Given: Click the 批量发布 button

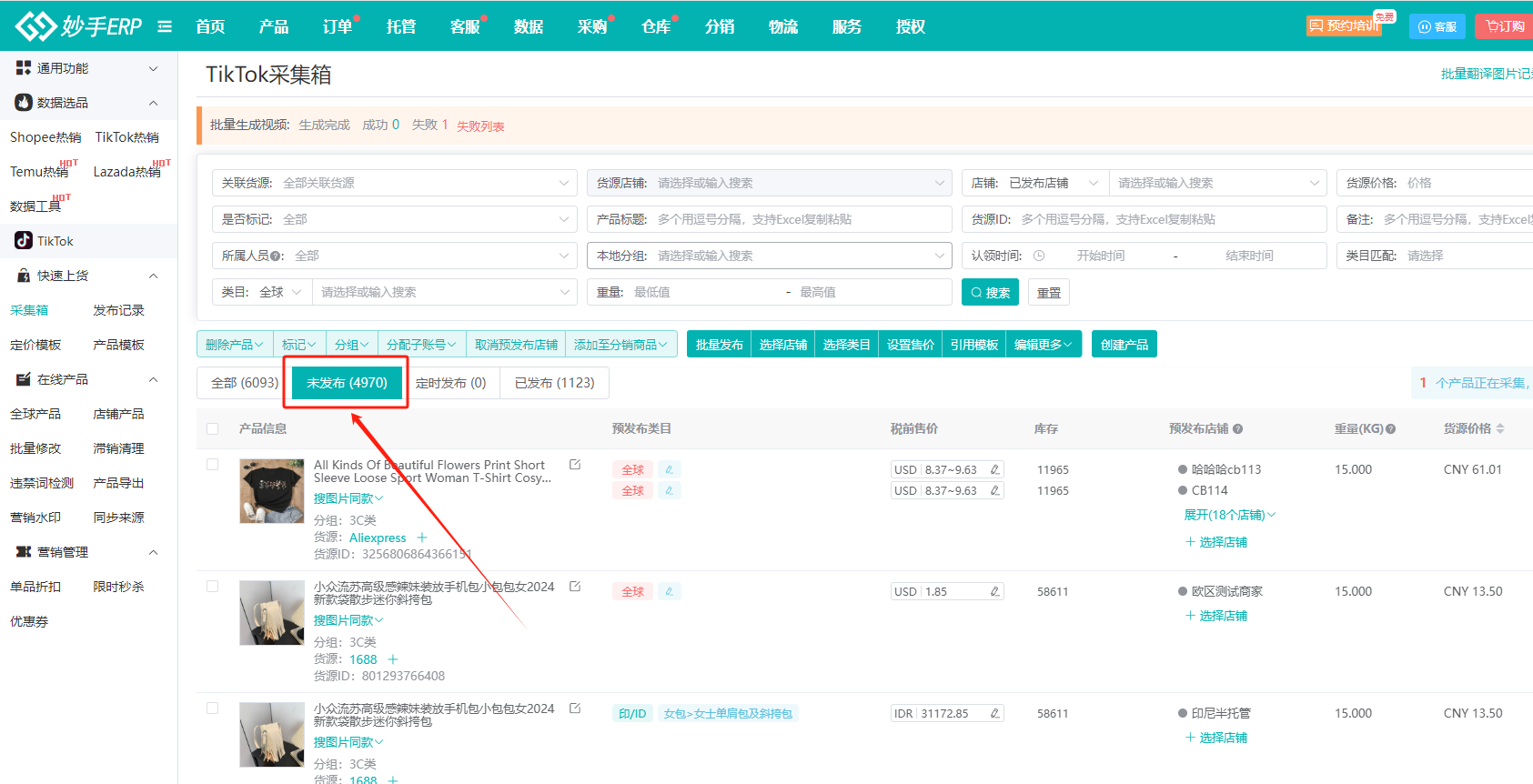Looking at the screenshot, I should [719, 345].
